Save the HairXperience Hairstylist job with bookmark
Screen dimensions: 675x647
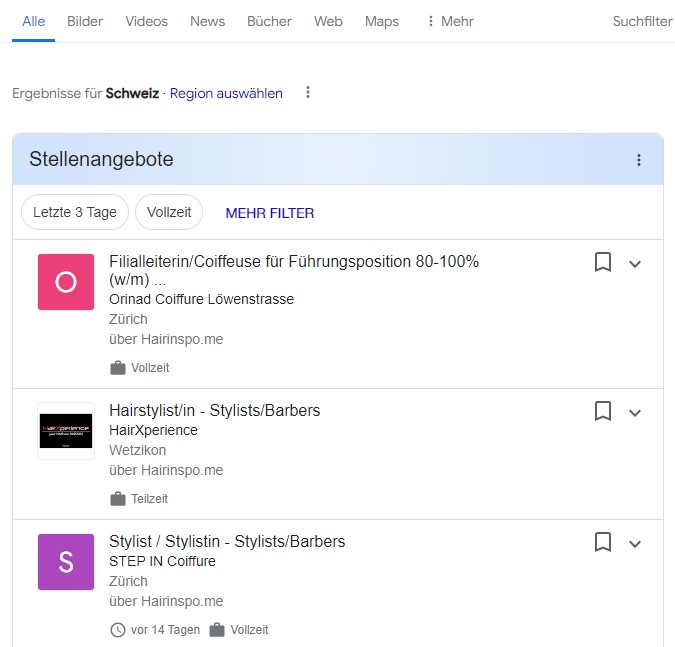tap(602, 411)
